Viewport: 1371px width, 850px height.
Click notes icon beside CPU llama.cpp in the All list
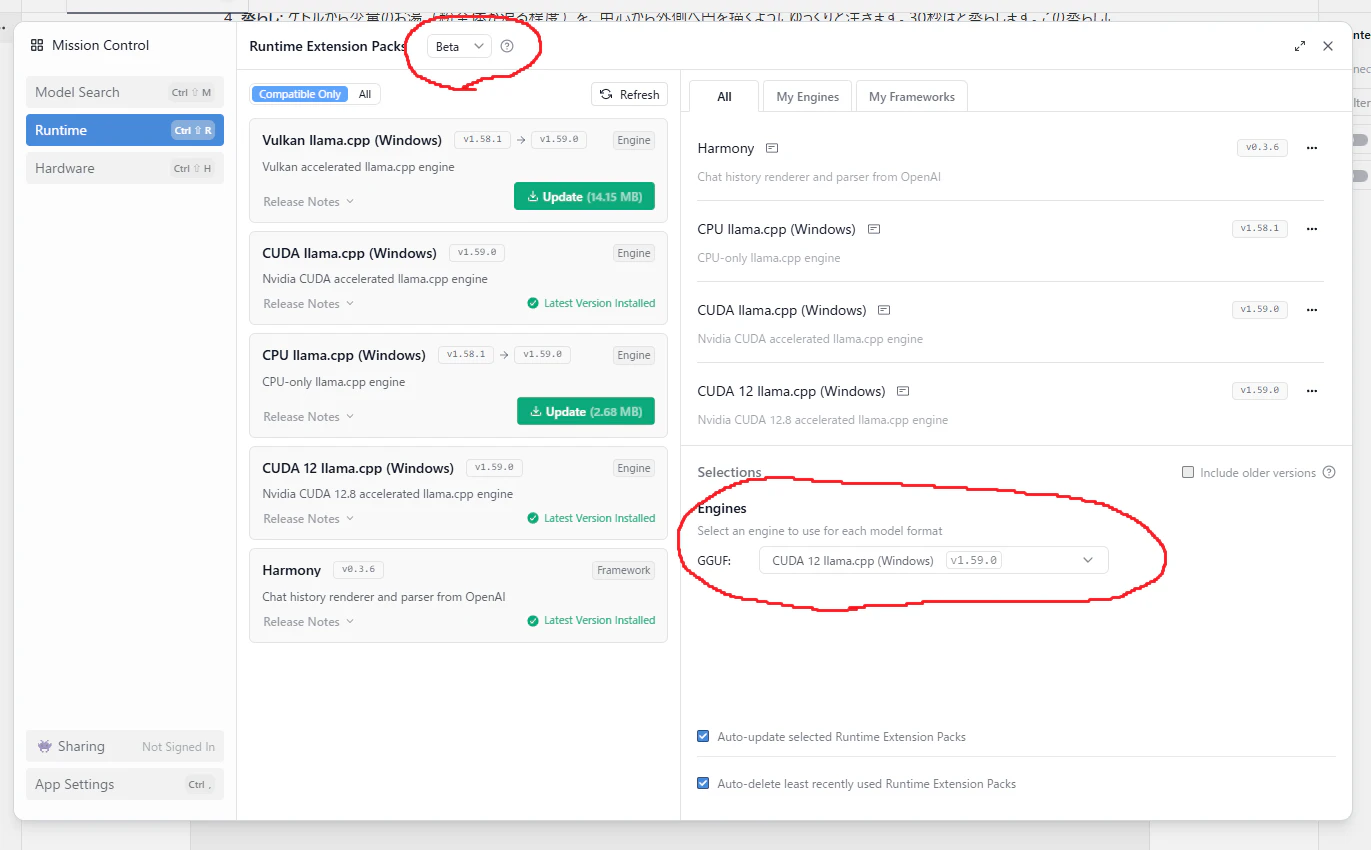tap(874, 229)
